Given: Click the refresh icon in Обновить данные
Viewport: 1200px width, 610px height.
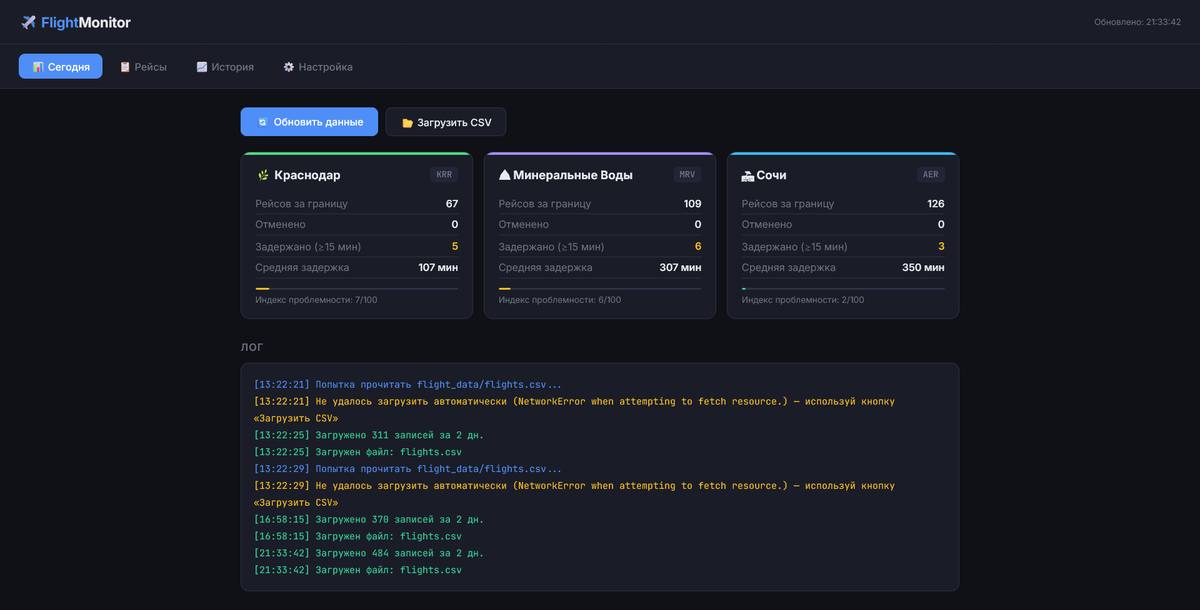Looking at the screenshot, I should 262,122.
